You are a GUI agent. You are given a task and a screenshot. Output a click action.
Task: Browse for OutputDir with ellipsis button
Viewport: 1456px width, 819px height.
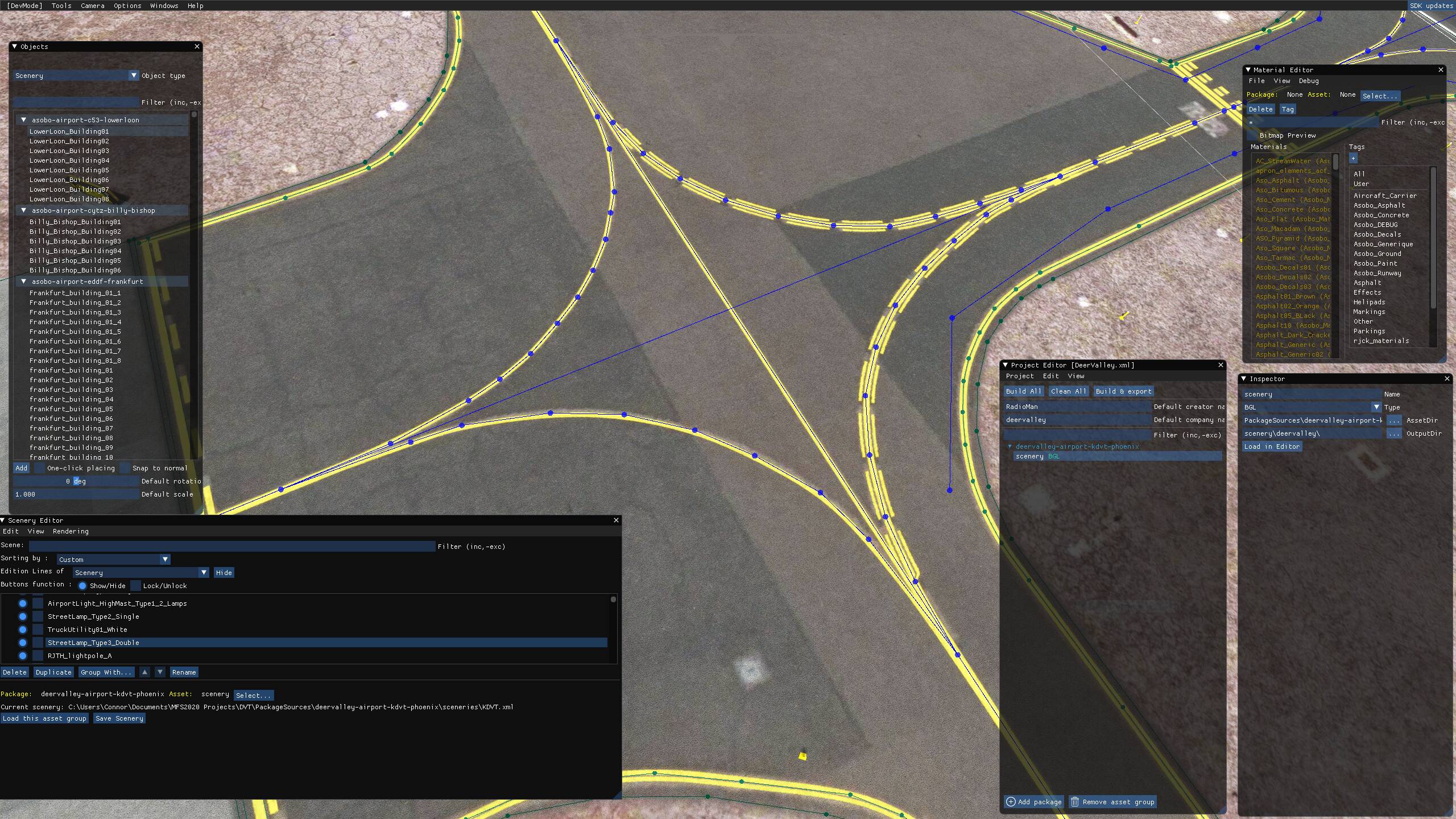tap(1393, 433)
